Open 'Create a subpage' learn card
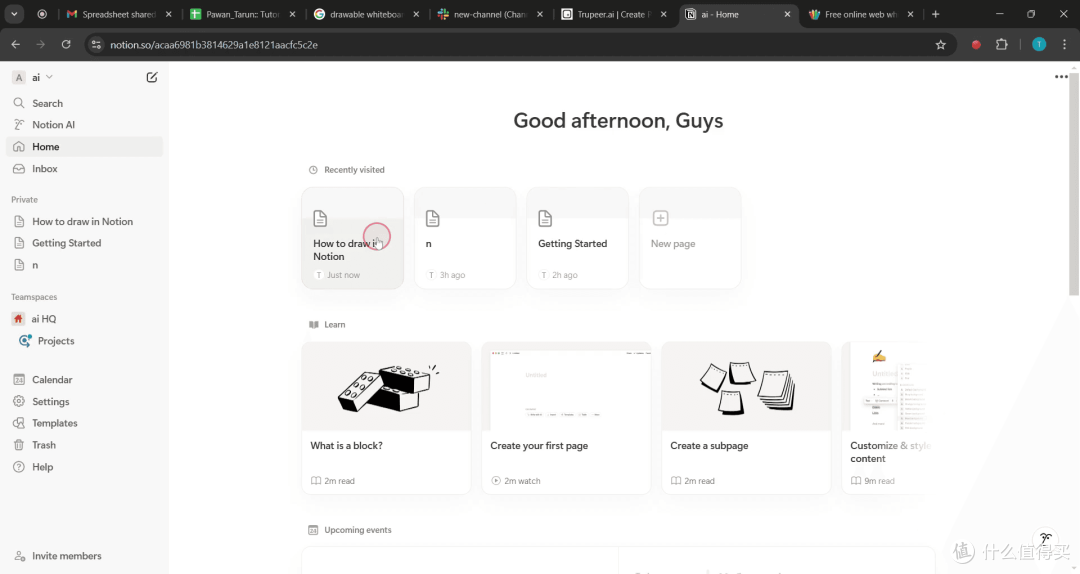The image size is (1080, 574). pos(746,418)
